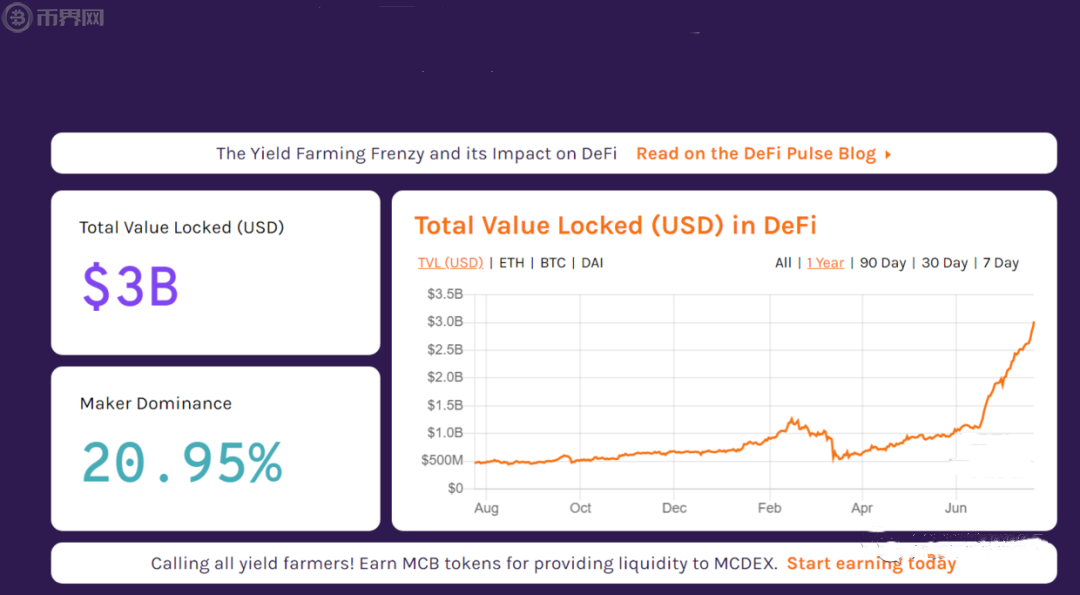Viewport: 1080px width, 595px height.
Task: Switch the chart to ETH
Action: point(511,263)
